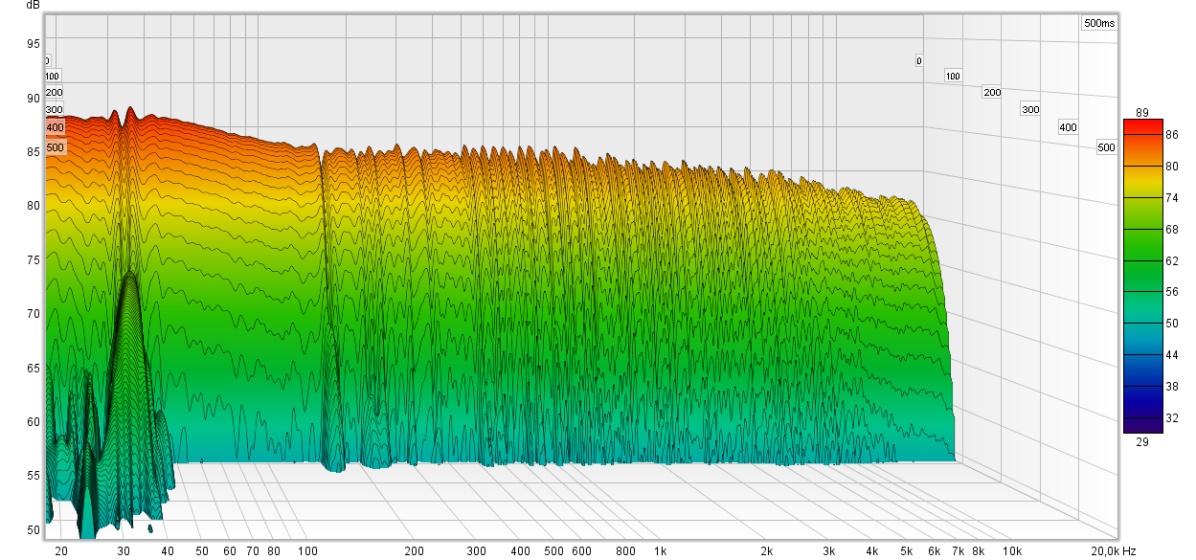Click the 300 time slice label on the left

pos(53,110)
